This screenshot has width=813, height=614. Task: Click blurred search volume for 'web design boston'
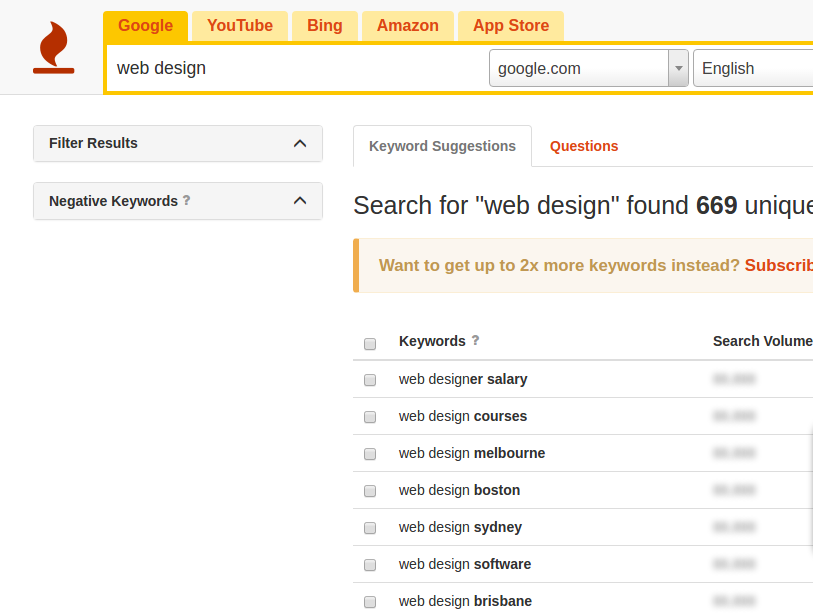coord(734,490)
